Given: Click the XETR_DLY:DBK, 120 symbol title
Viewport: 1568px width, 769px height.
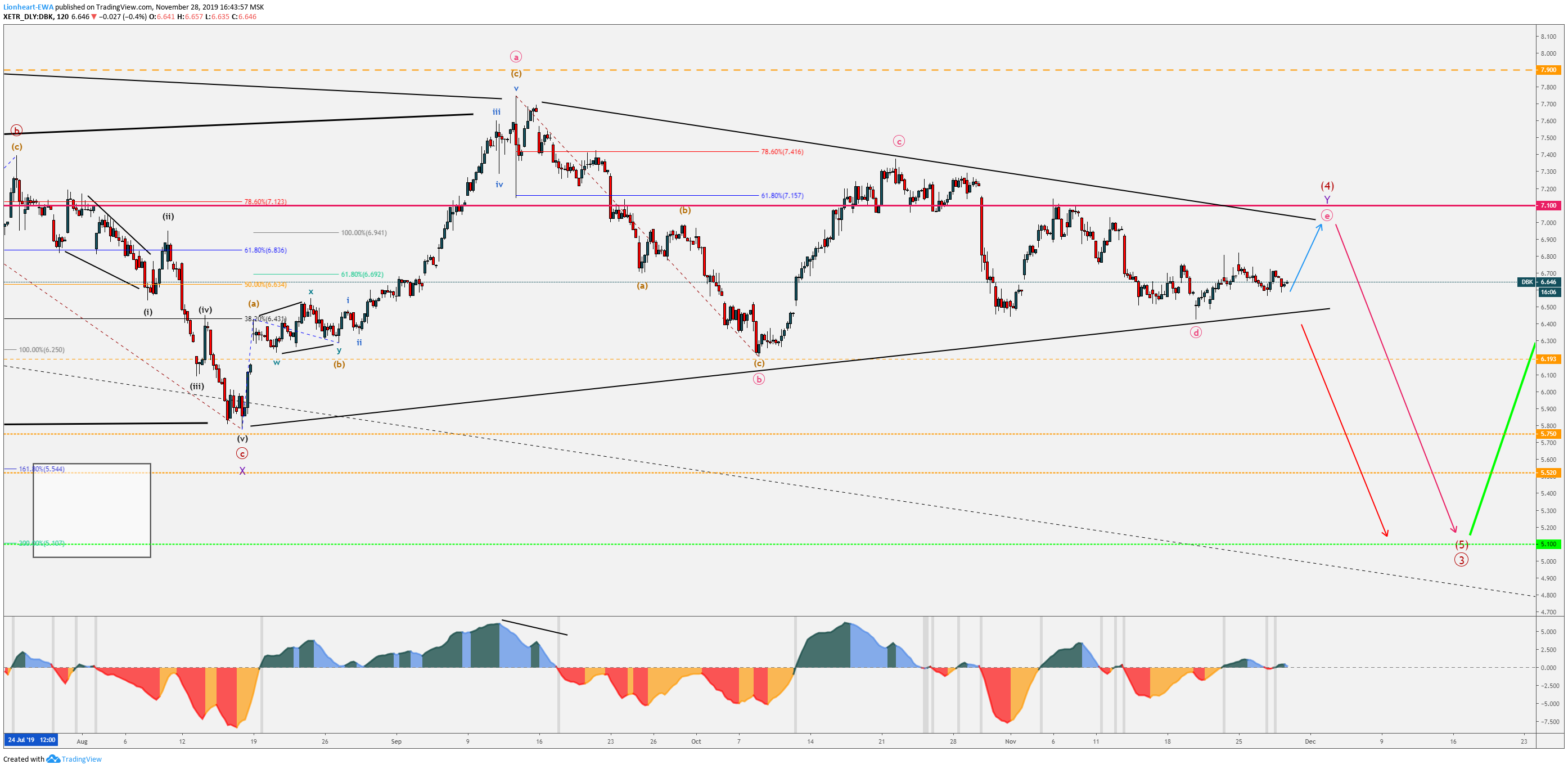Looking at the screenshot, I should 36,16.
